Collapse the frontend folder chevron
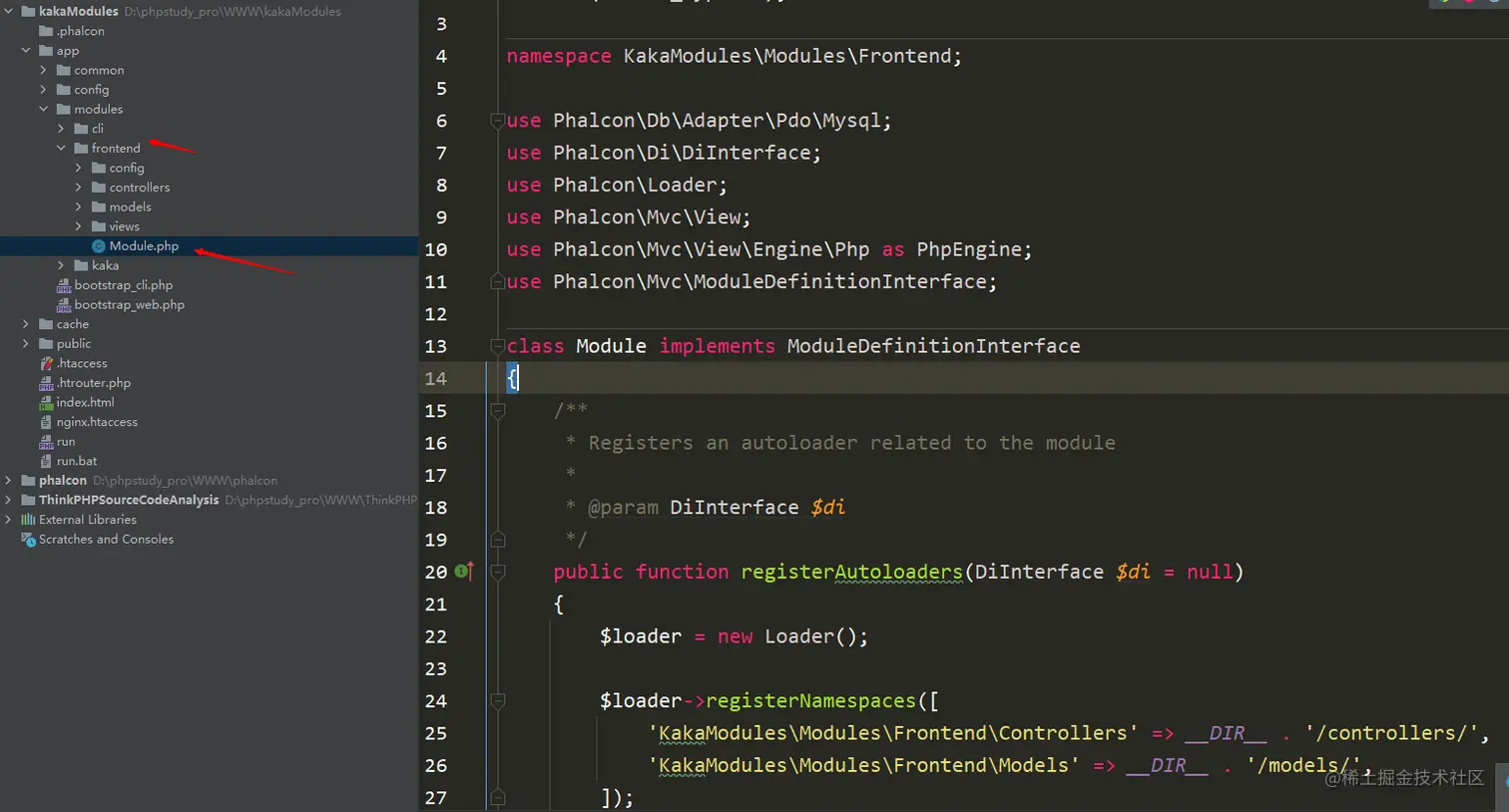 [61, 148]
